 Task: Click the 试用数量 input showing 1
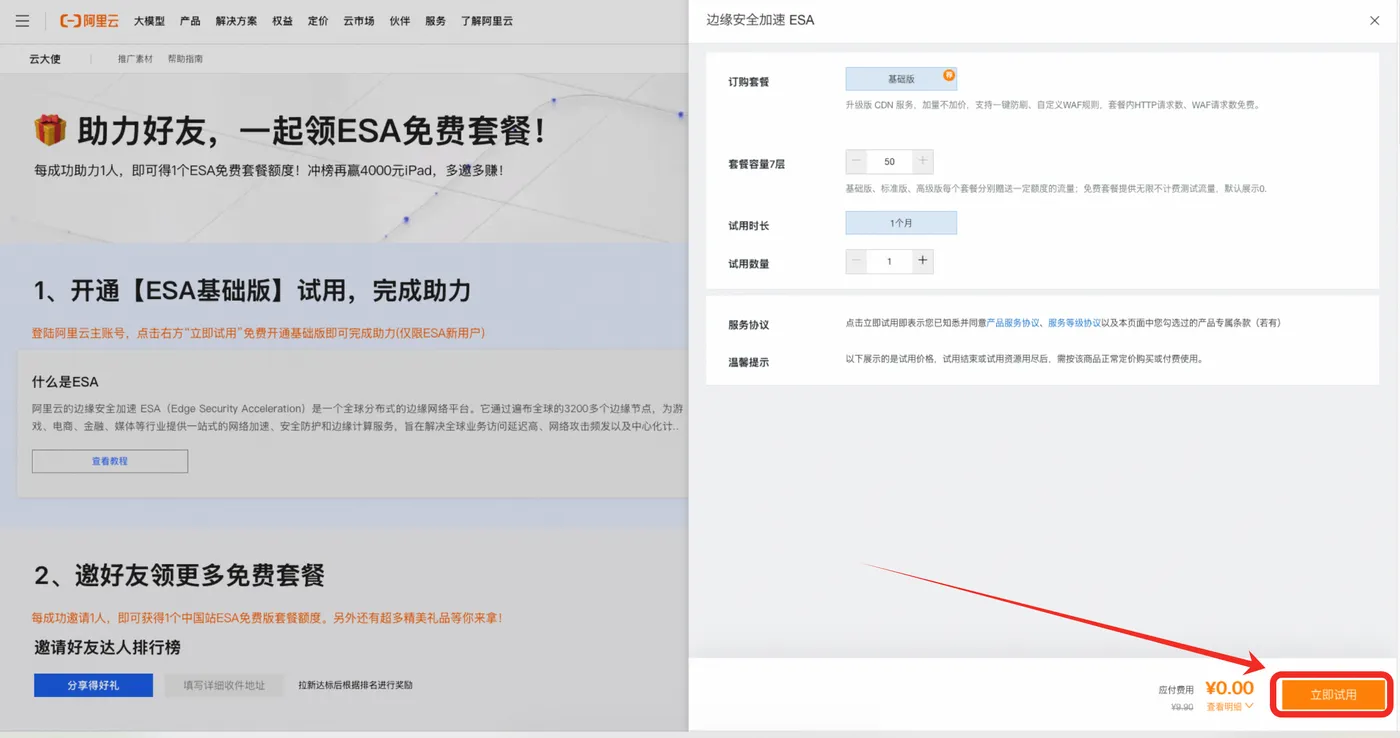(889, 261)
